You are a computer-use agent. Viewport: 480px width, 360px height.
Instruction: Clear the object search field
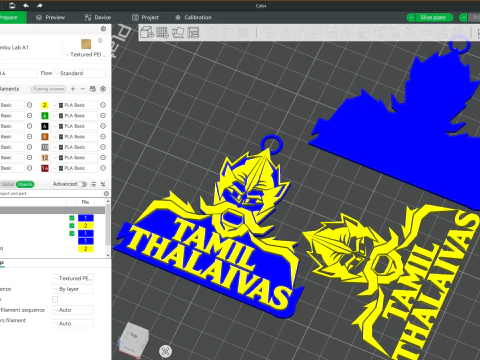pyautogui.click(x=106, y=194)
